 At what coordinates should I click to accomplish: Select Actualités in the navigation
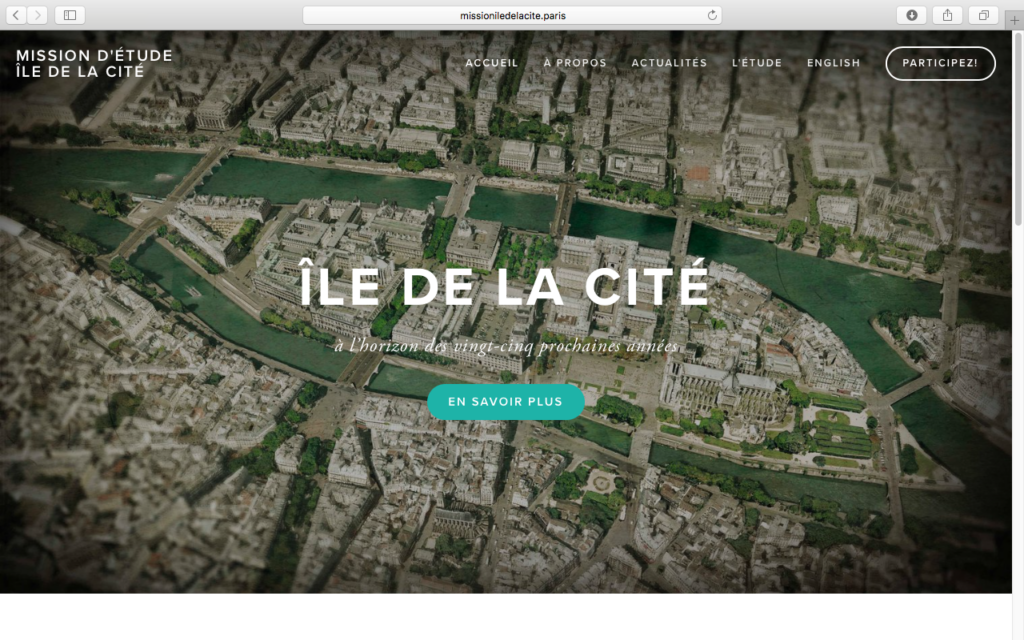(669, 63)
